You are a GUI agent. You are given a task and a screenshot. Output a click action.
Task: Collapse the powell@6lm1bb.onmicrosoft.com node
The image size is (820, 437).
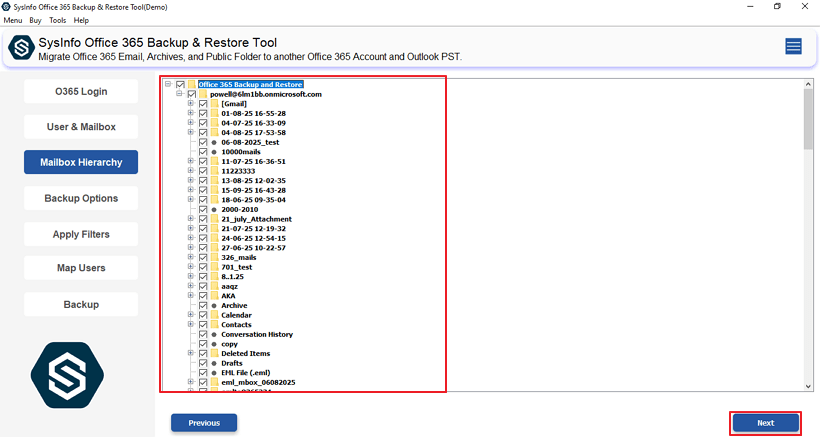tap(179, 94)
